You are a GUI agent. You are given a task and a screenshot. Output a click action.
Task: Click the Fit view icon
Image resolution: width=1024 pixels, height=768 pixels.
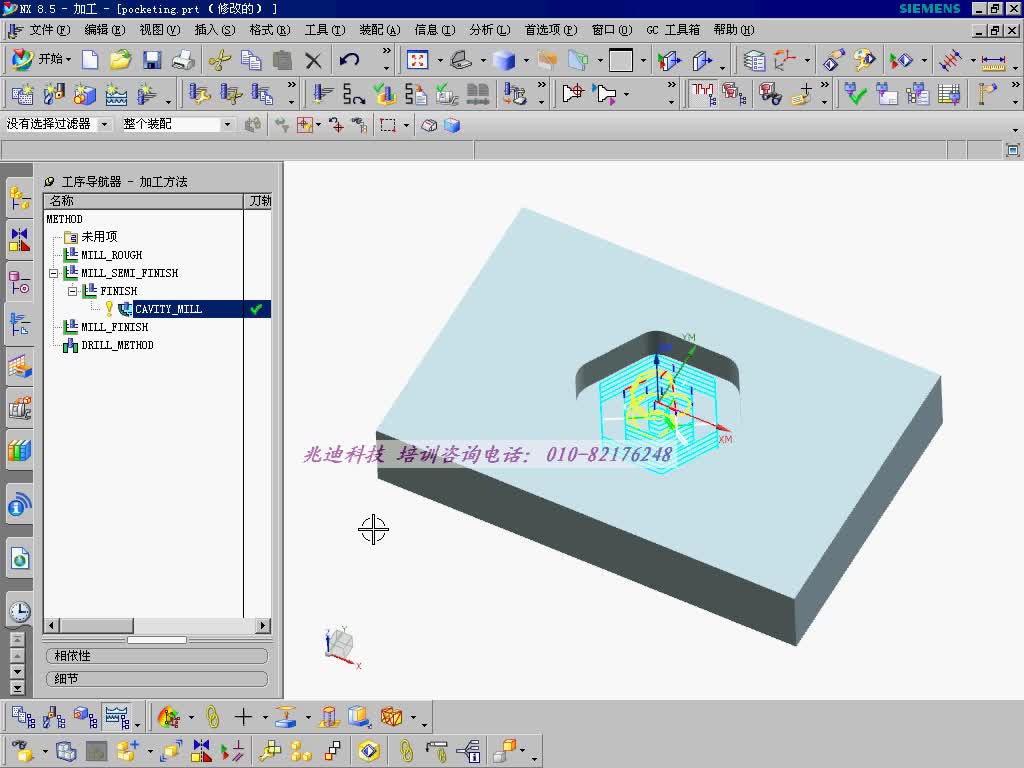[417, 60]
